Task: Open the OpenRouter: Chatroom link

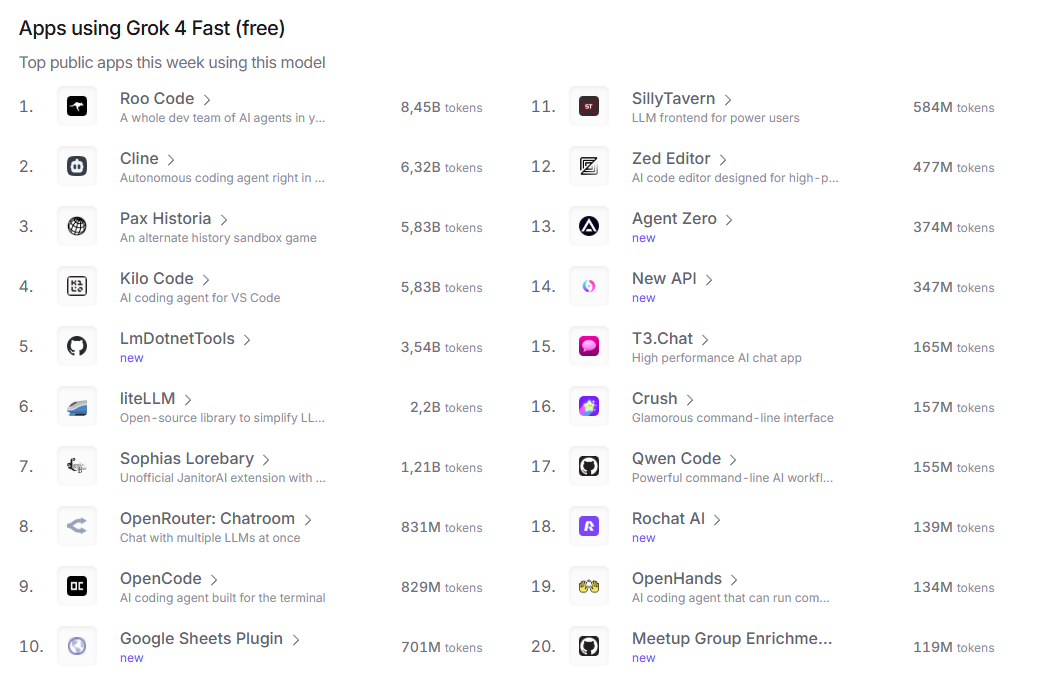Action: click(x=207, y=519)
